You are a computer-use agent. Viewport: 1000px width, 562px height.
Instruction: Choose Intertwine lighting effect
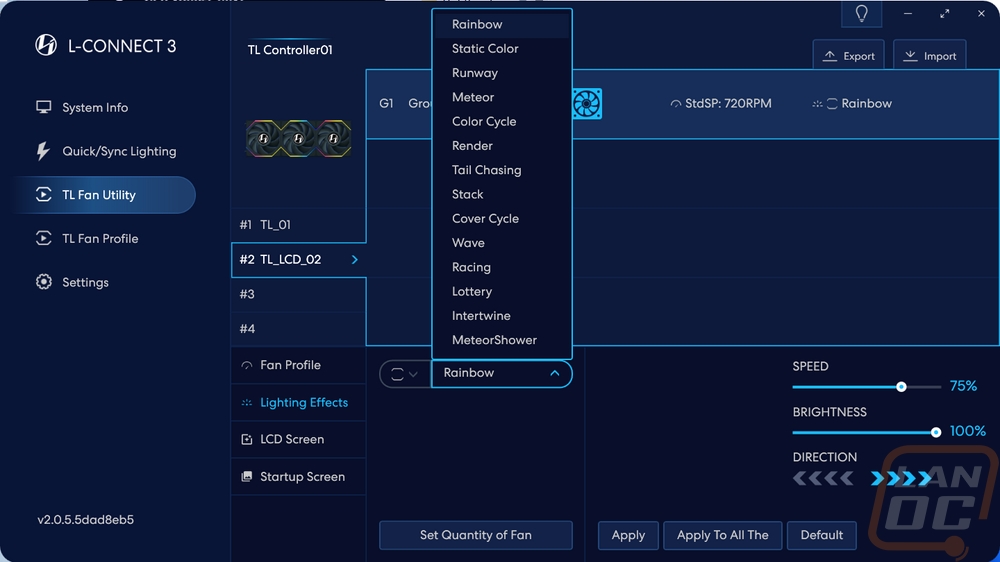click(502, 315)
